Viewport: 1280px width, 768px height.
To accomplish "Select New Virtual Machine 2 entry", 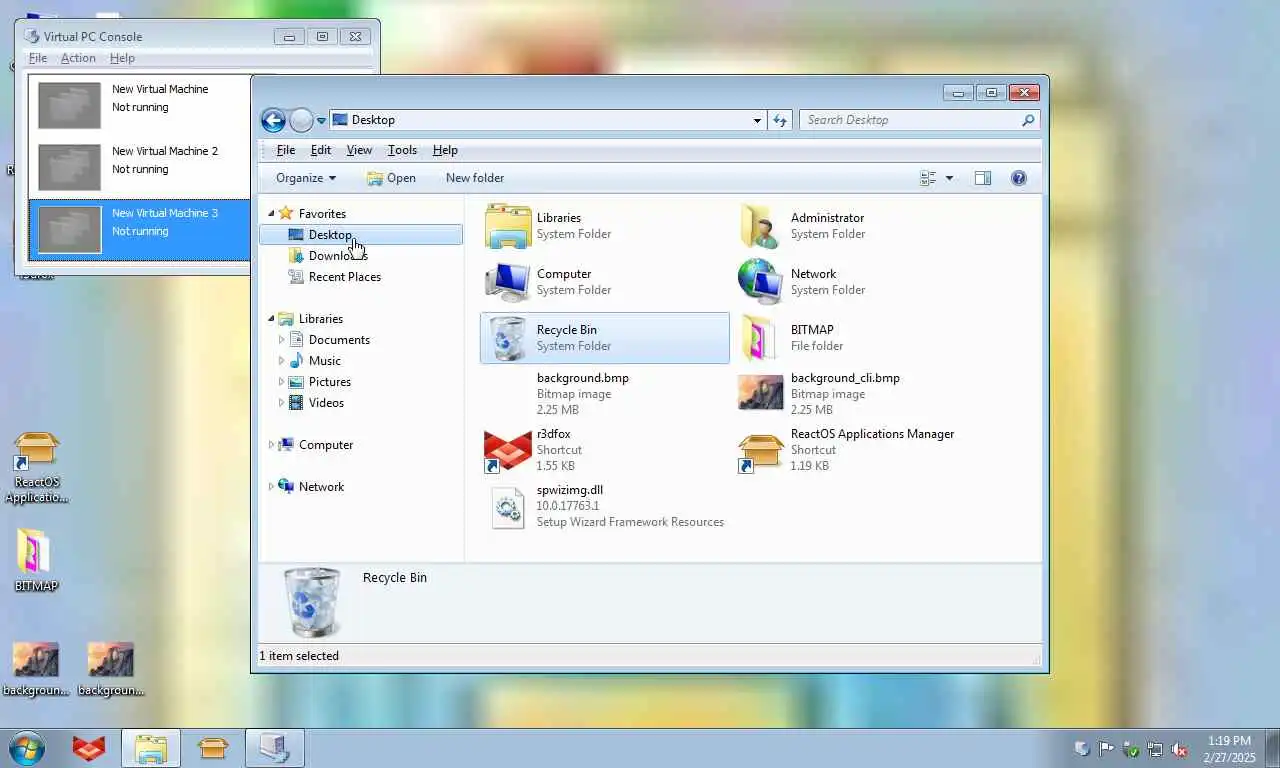I will coord(140,168).
